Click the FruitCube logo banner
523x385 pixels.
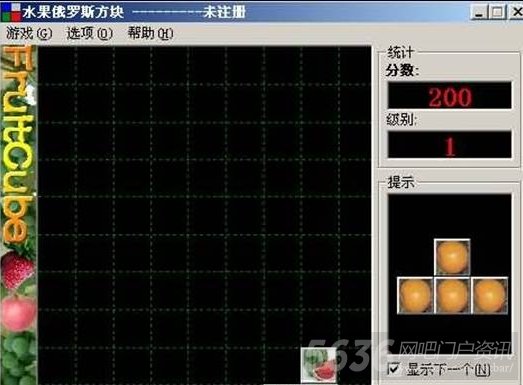click(18, 143)
